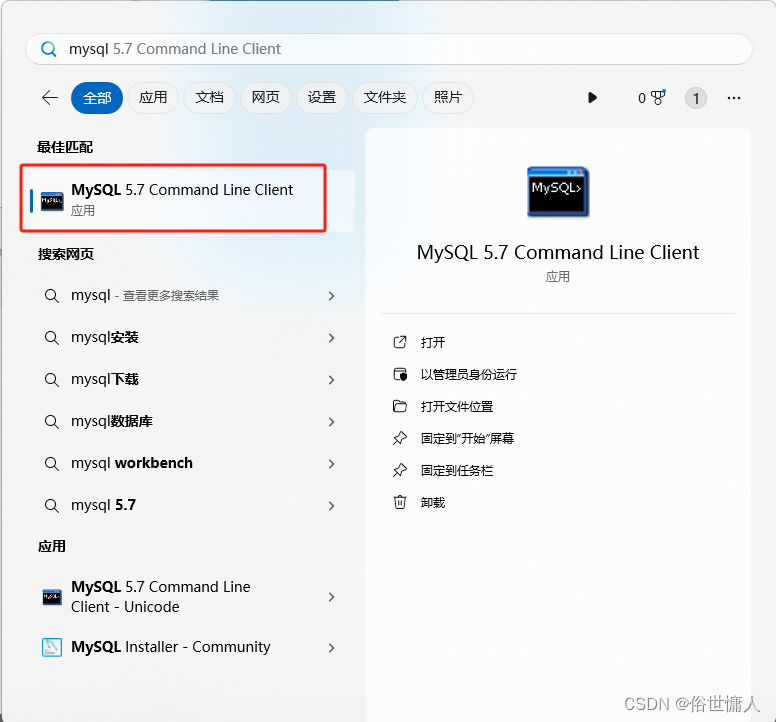Click the magnifier icon beside mysql workbench

coord(51,464)
